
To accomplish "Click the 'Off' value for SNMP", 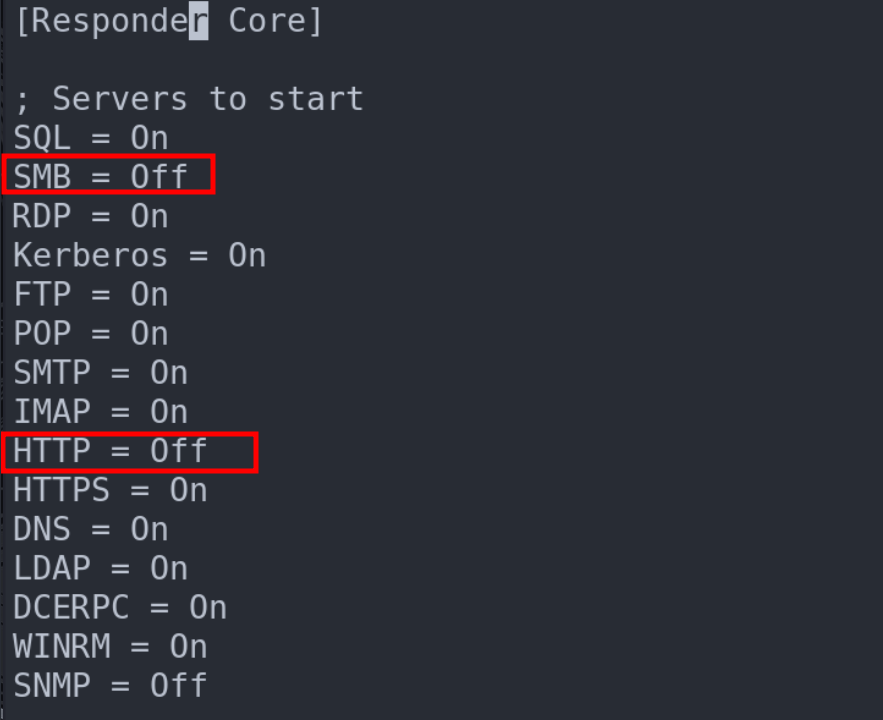I will tap(179, 686).
